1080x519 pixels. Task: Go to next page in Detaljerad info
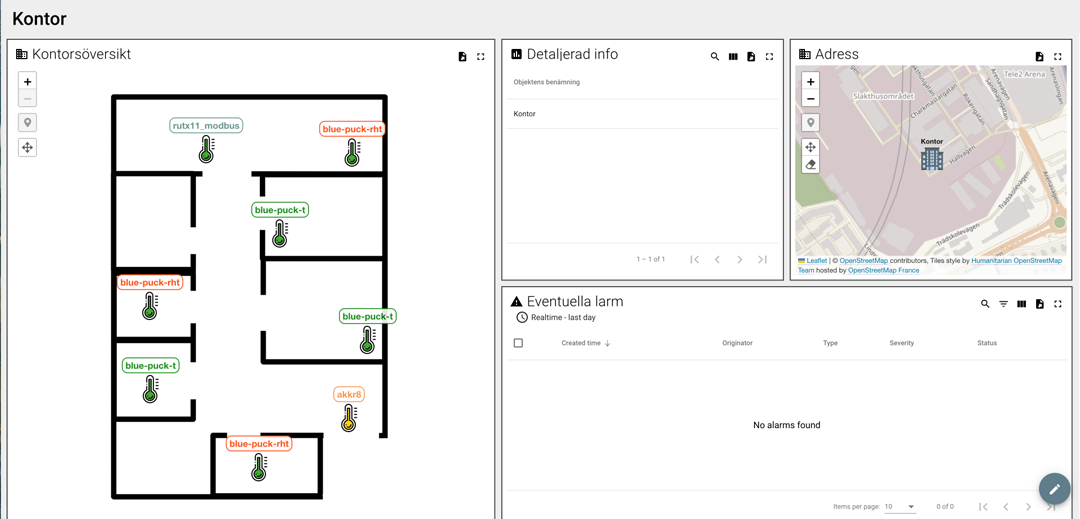pos(740,260)
